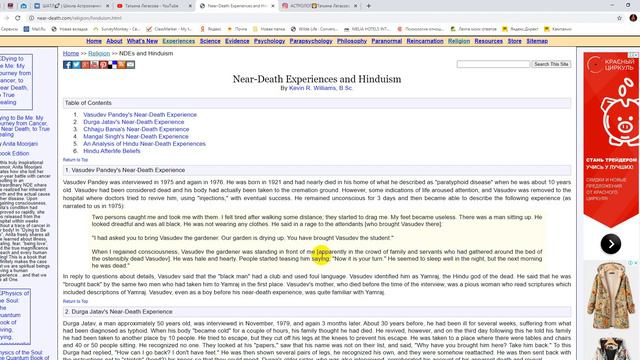
Task: Open MELIA HOTELS bookmark
Action: pyautogui.click(x=367, y=29)
